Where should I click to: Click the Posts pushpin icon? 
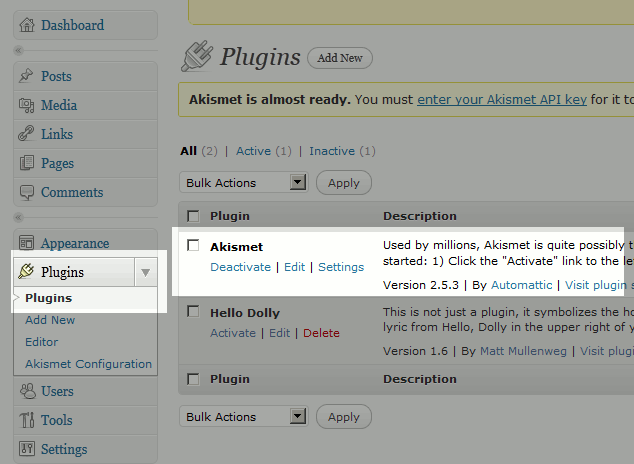click(27, 76)
